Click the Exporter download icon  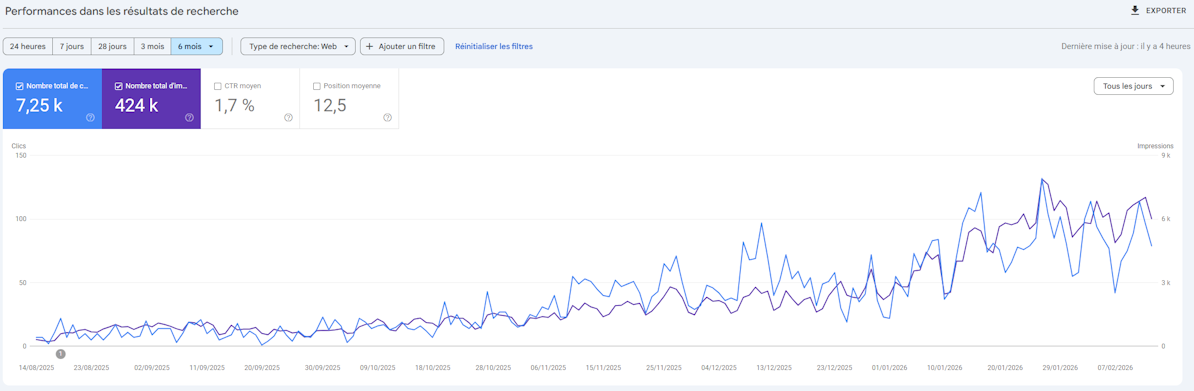point(1135,11)
